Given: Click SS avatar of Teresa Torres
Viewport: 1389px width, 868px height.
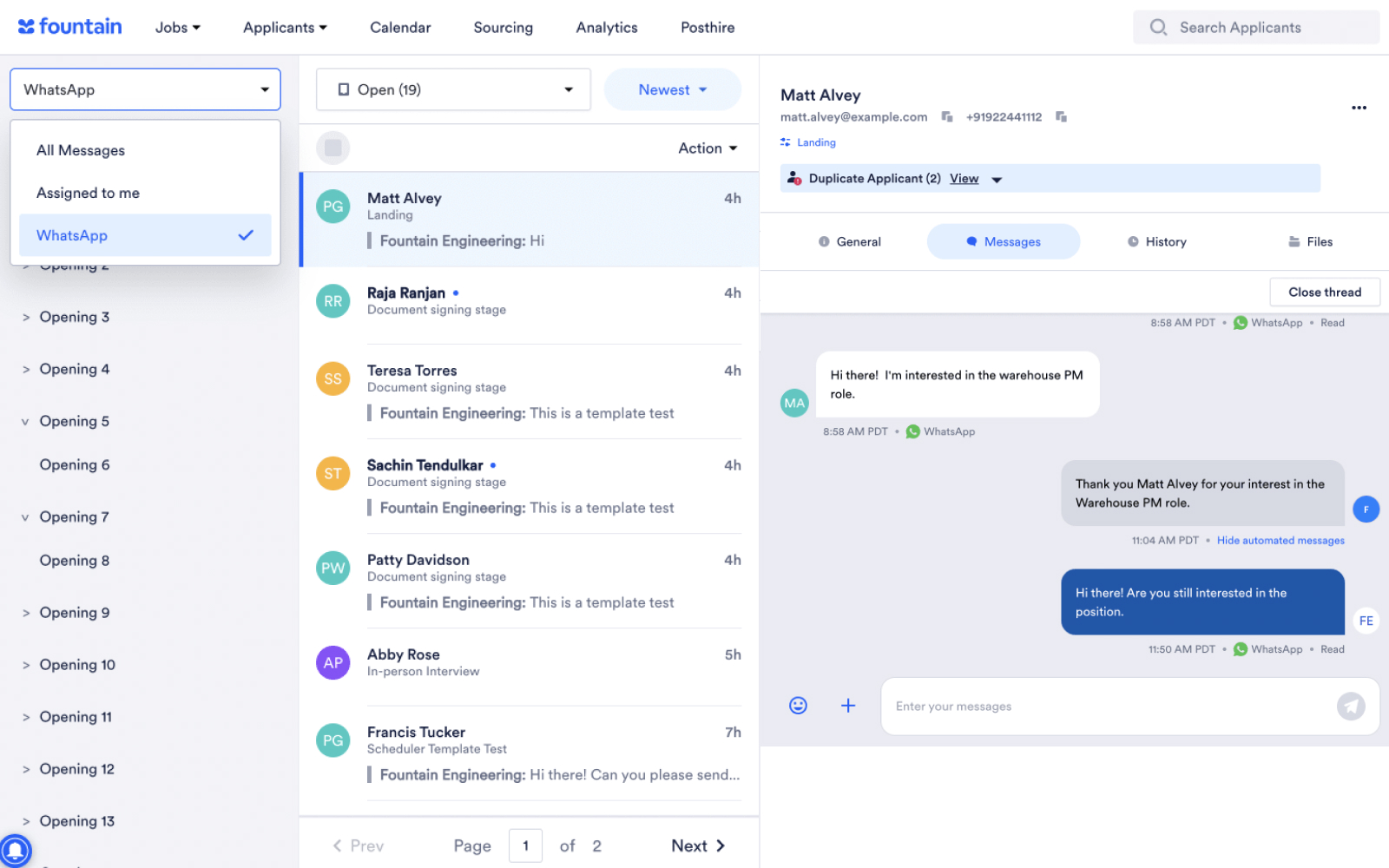Looking at the screenshot, I should click(333, 378).
